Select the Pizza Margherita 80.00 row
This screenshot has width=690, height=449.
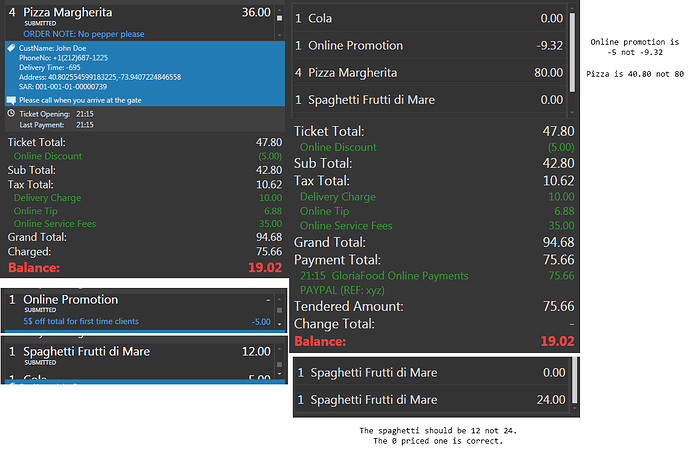point(429,73)
